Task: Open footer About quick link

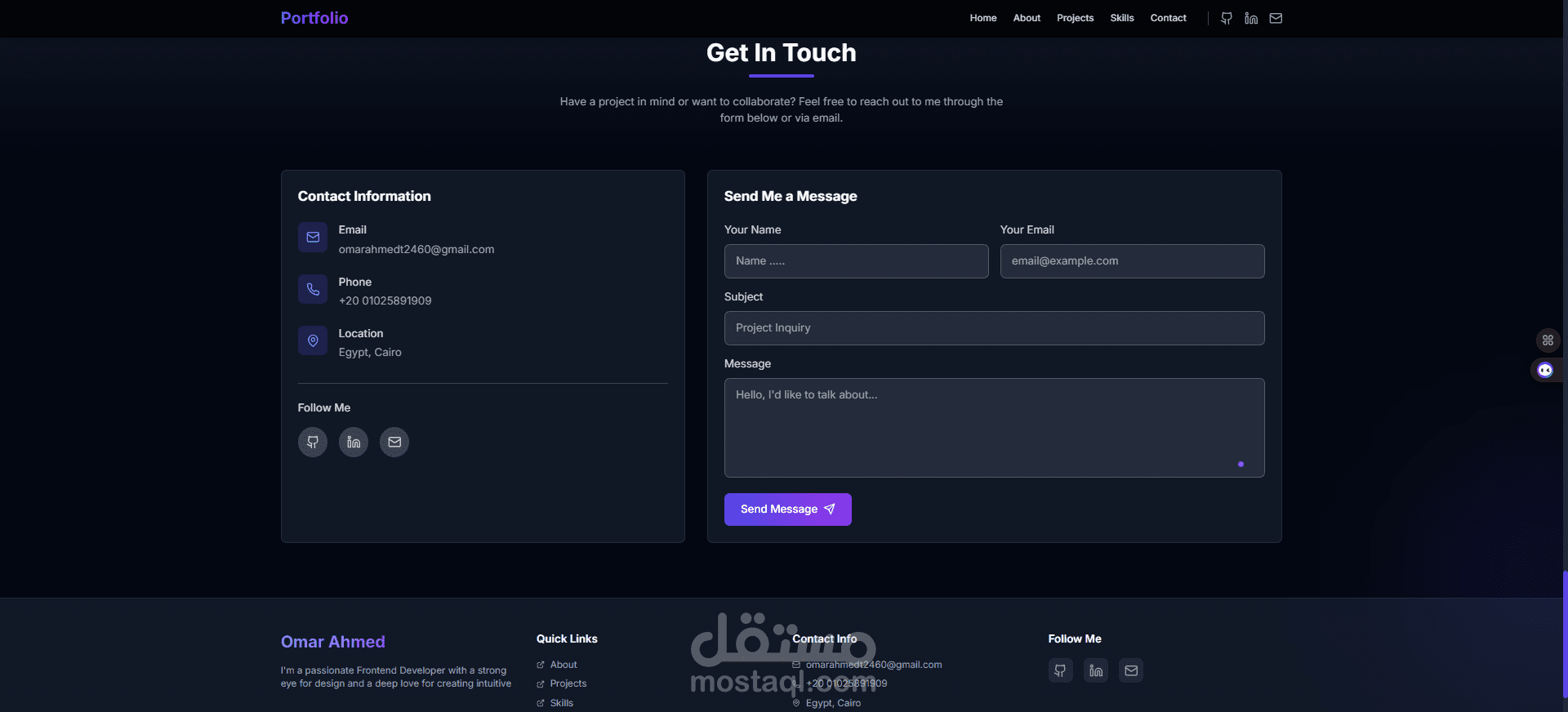Action: [563, 665]
